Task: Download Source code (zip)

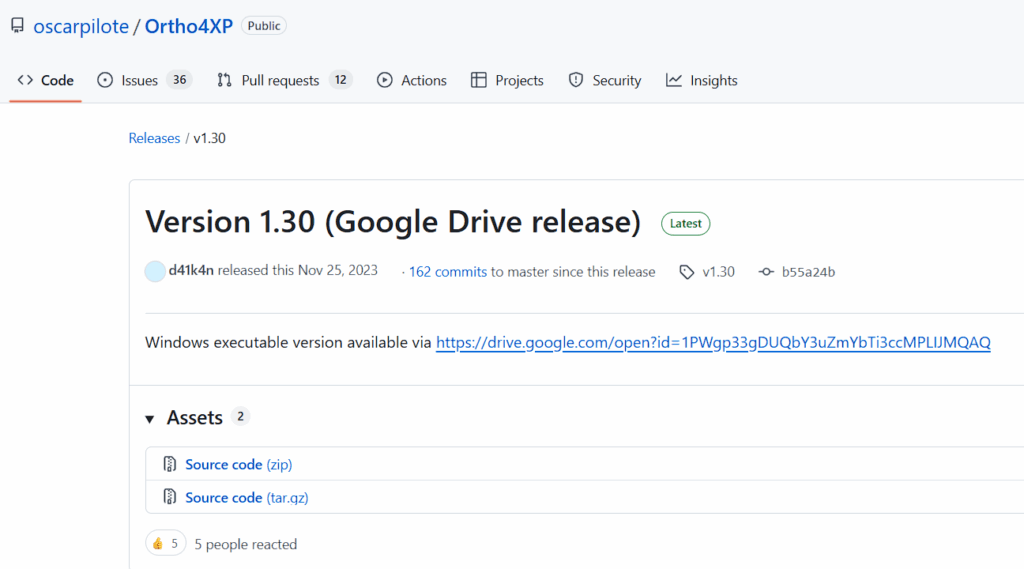Action: click(238, 464)
